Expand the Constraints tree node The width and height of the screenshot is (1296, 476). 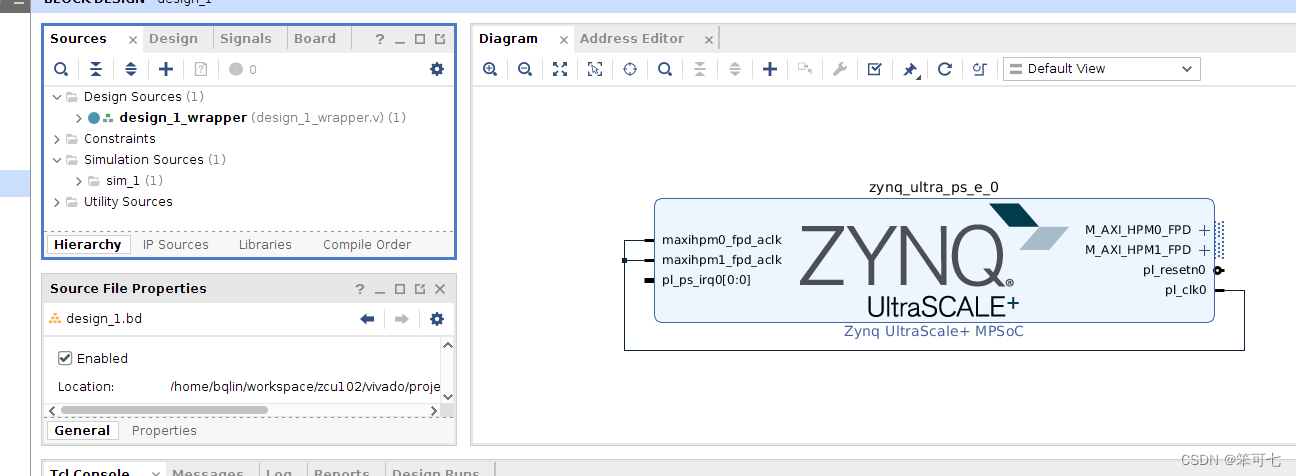58,139
